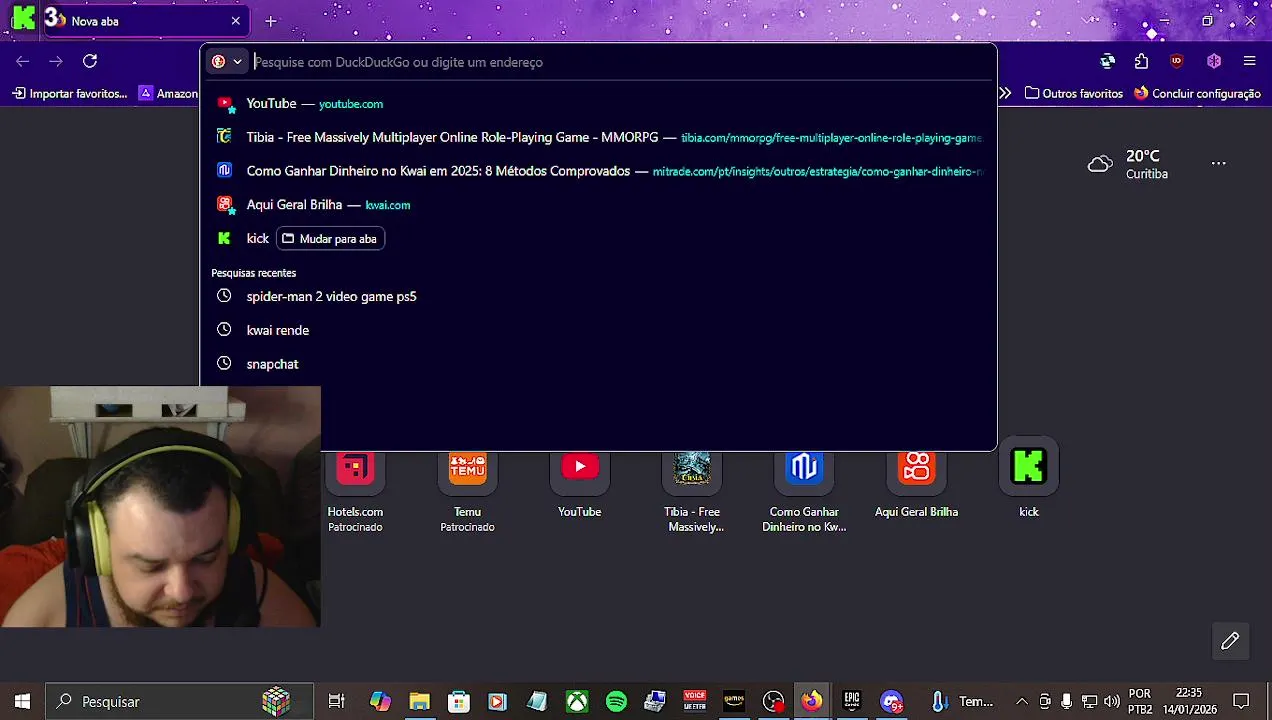
Task: Open the weather widget options menu
Action: coord(1218,163)
